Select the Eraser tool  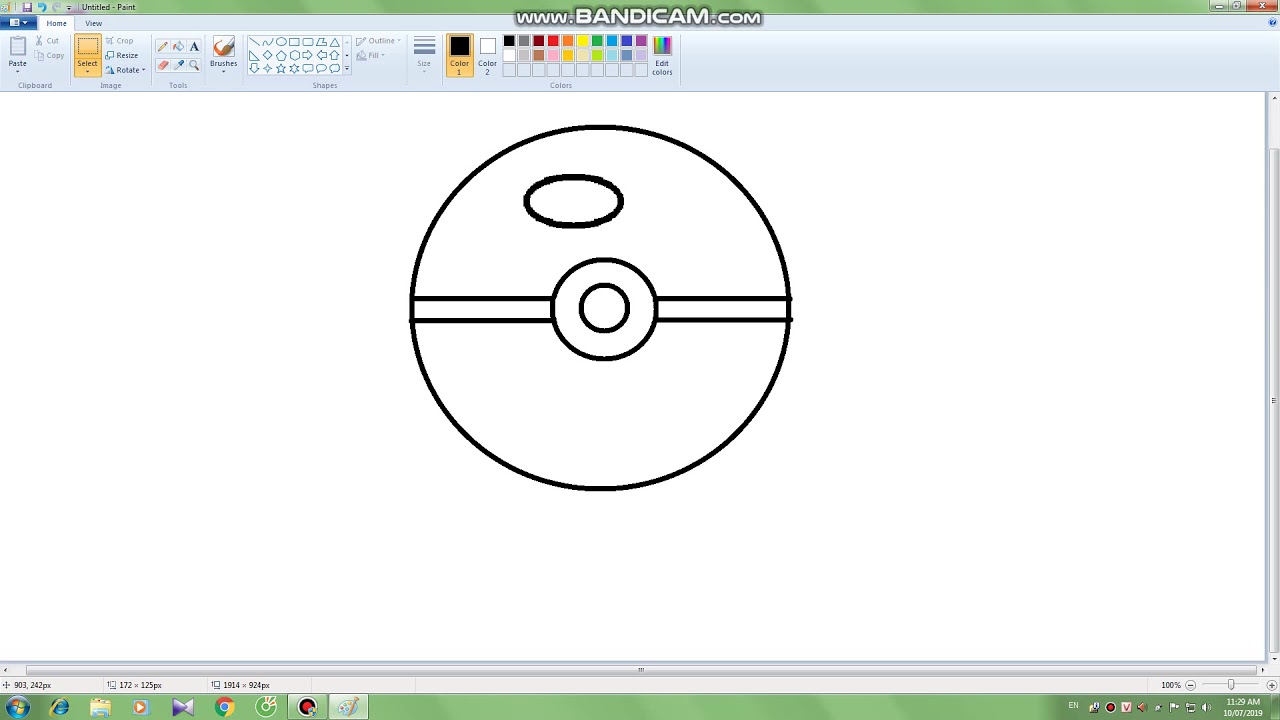click(x=162, y=65)
